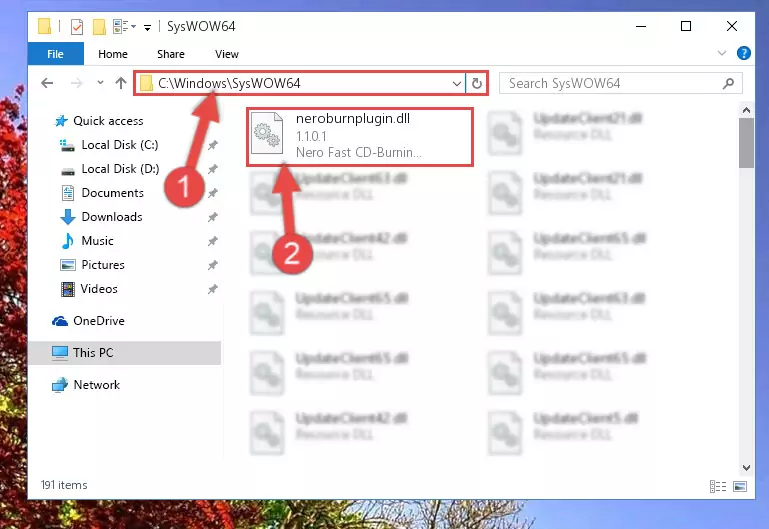Open the Home ribbon tab
Viewport: 769px width, 529px height.
(113, 54)
